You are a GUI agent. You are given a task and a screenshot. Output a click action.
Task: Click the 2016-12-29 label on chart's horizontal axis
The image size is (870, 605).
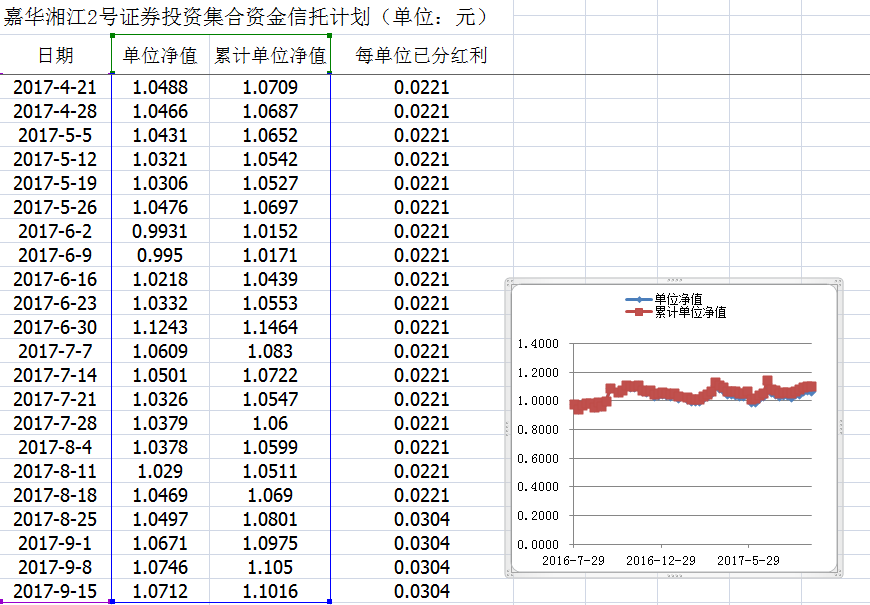[661, 560]
